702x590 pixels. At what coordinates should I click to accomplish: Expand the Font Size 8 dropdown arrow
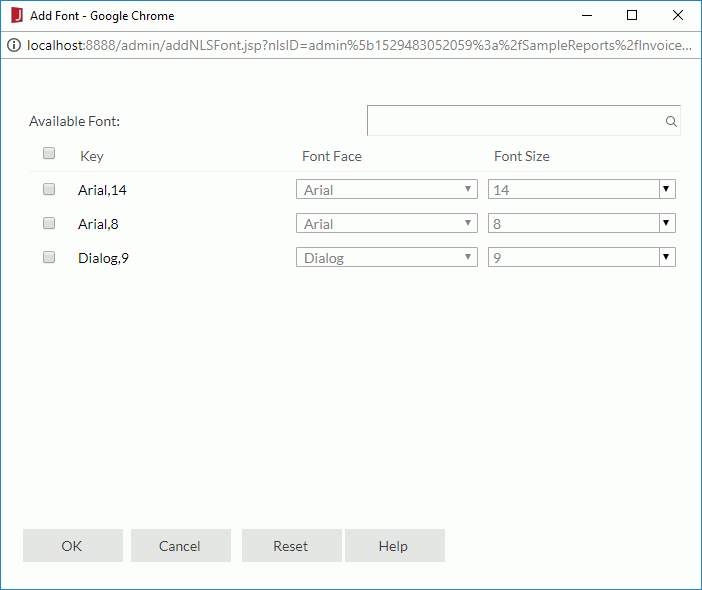tap(666, 223)
